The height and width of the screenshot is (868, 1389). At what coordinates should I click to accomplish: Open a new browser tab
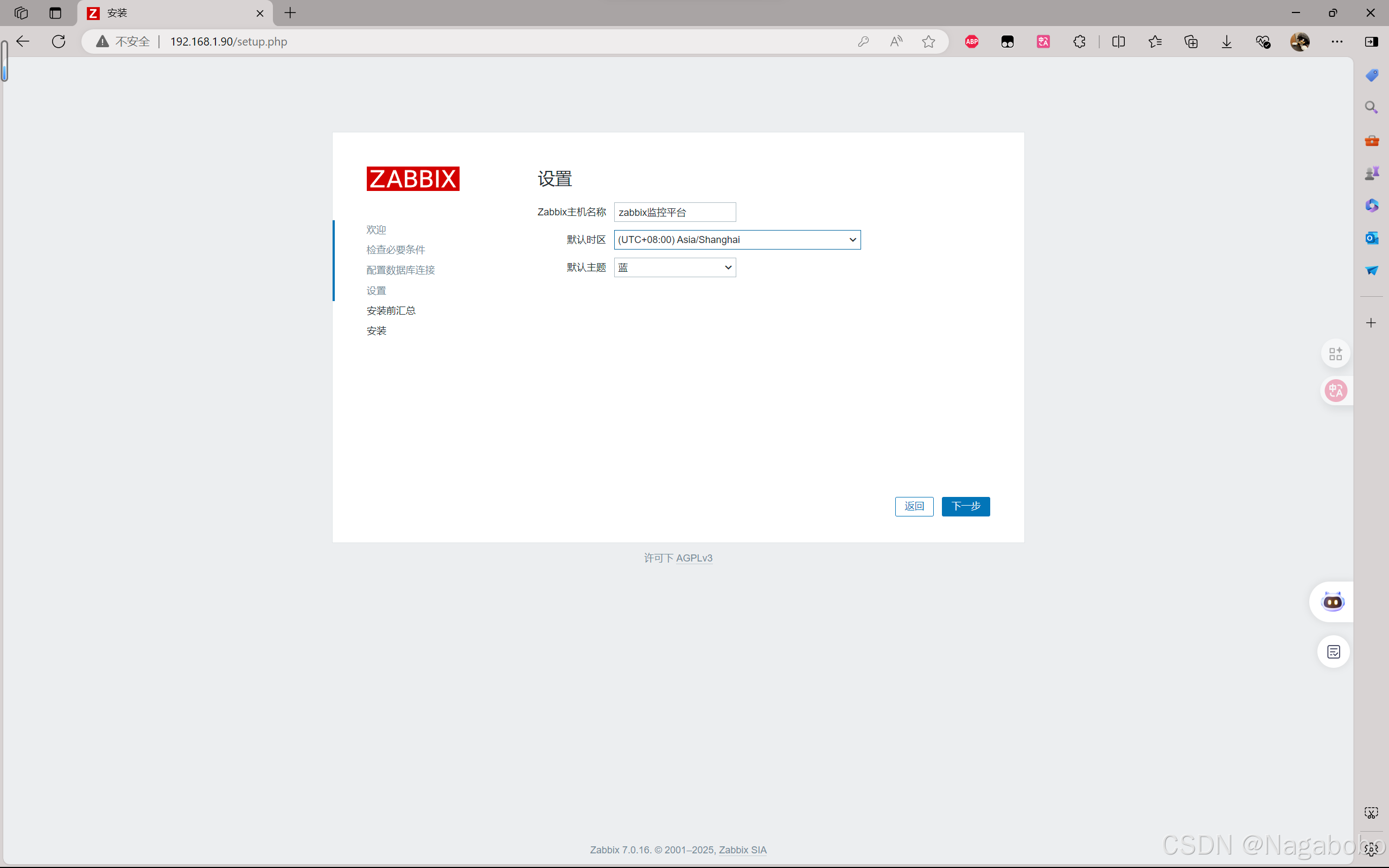[x=290, y=12]
